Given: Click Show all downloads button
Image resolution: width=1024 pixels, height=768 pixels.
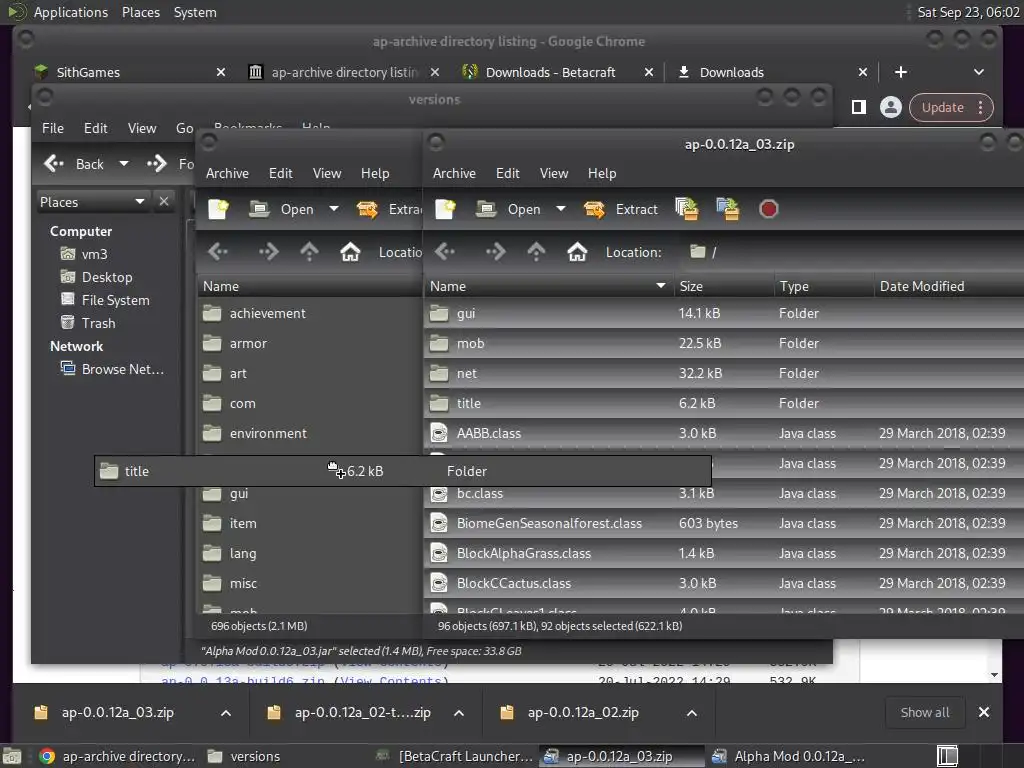Looking at the screenshot, I should [925, 712].
